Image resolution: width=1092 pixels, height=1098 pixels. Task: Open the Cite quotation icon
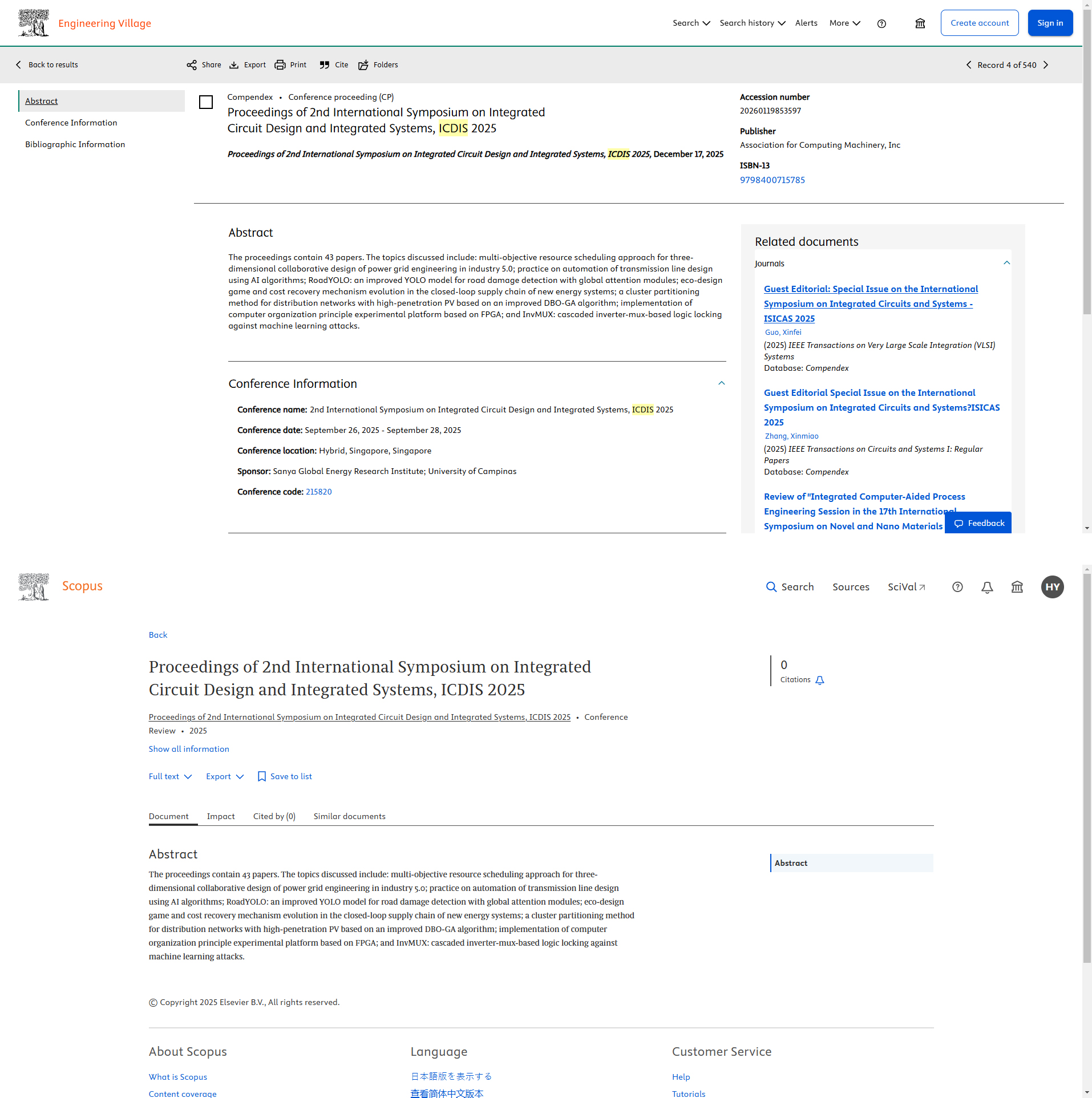point(325,65)
